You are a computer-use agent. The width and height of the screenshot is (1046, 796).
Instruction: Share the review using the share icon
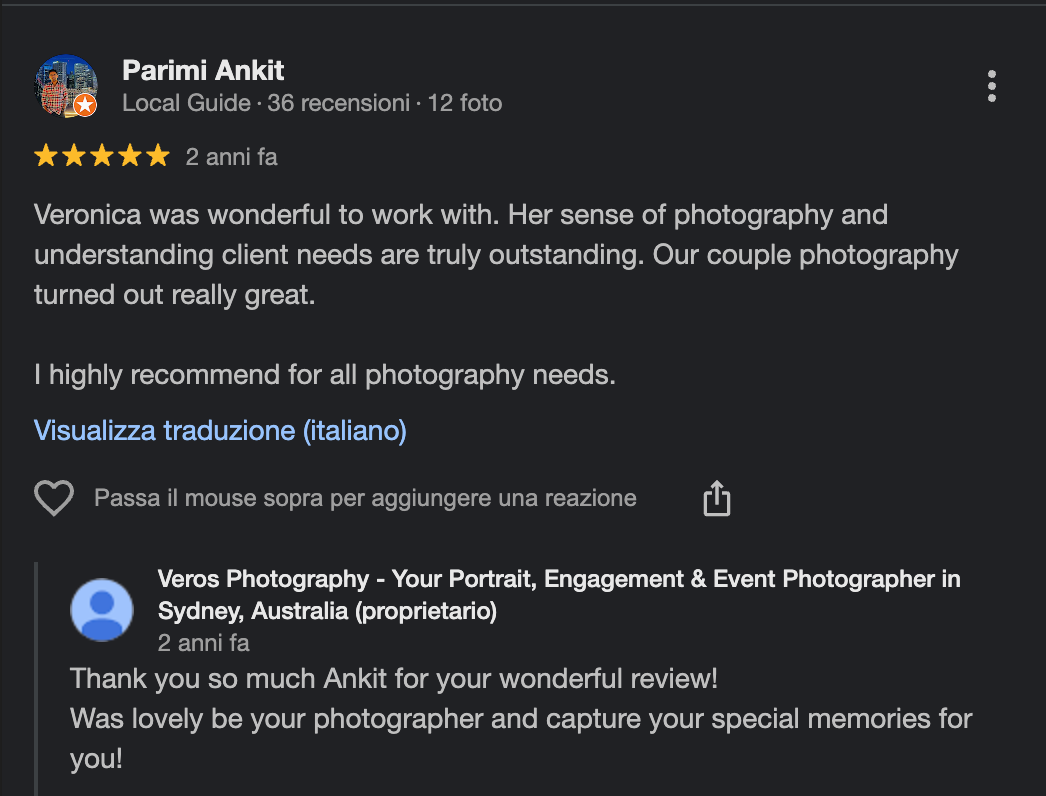pos(717,498)
